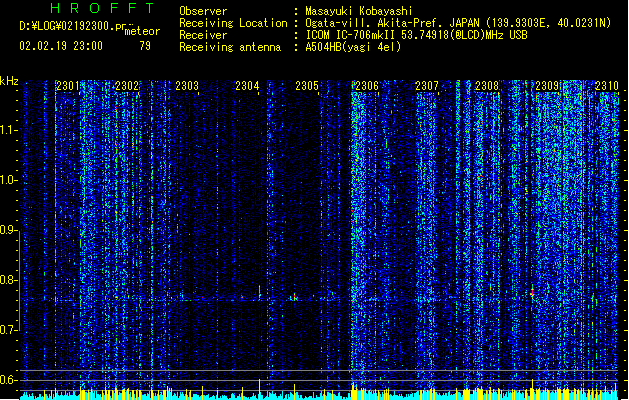Click the observer name Masayuki Kobayashi
Viewport: 629px width, 400px height.
[359, 11]
